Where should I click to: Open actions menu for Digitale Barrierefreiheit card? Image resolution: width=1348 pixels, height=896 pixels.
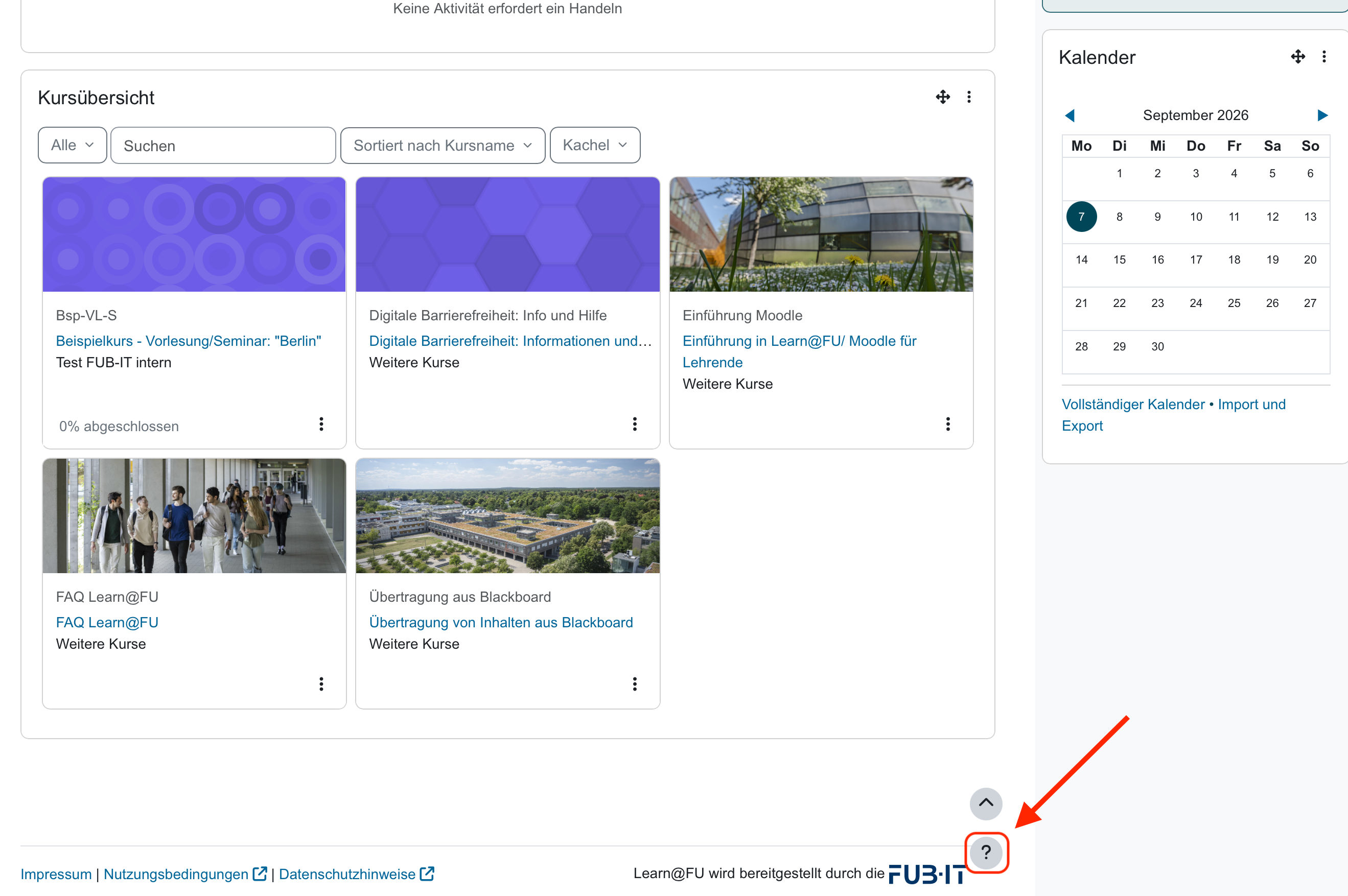[x=634, y=424]
